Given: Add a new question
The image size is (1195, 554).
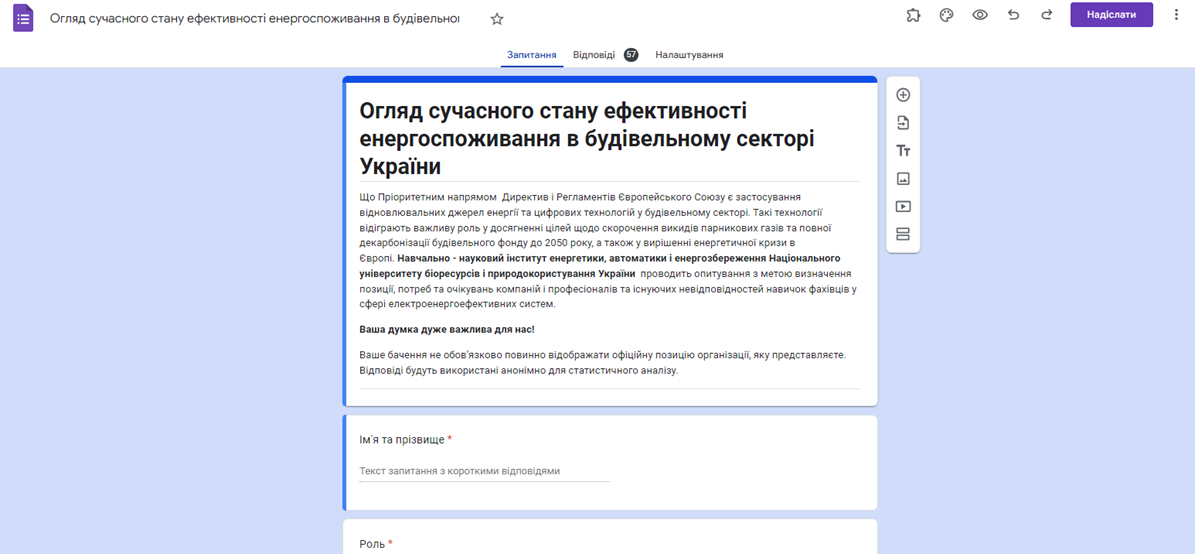Looking at the screenshot, I should [903, 95].
